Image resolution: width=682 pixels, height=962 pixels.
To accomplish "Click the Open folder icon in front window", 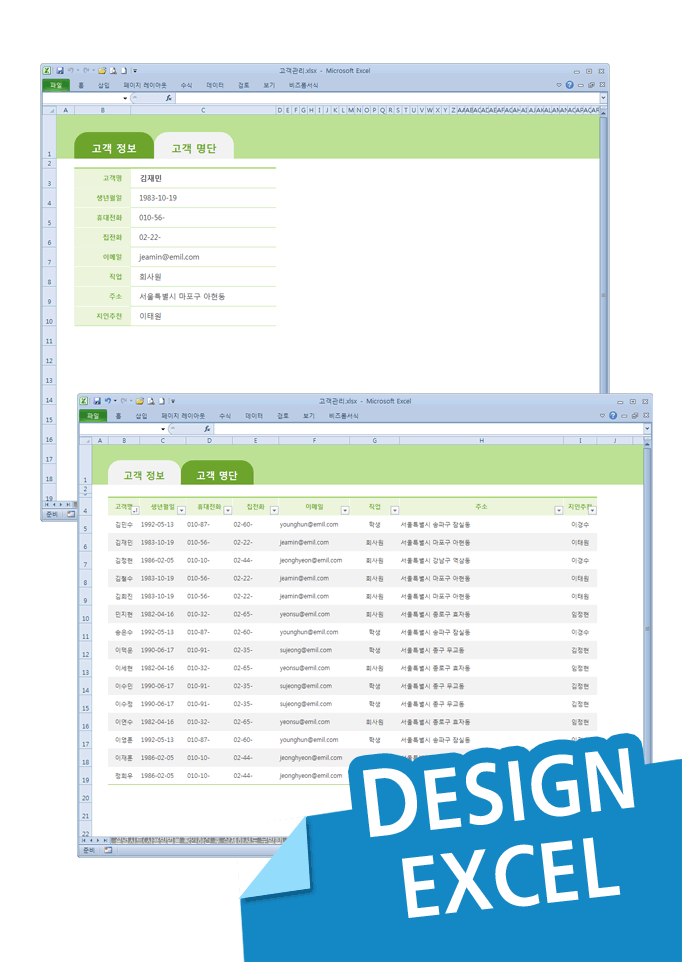I will click(x=140, y=401).
